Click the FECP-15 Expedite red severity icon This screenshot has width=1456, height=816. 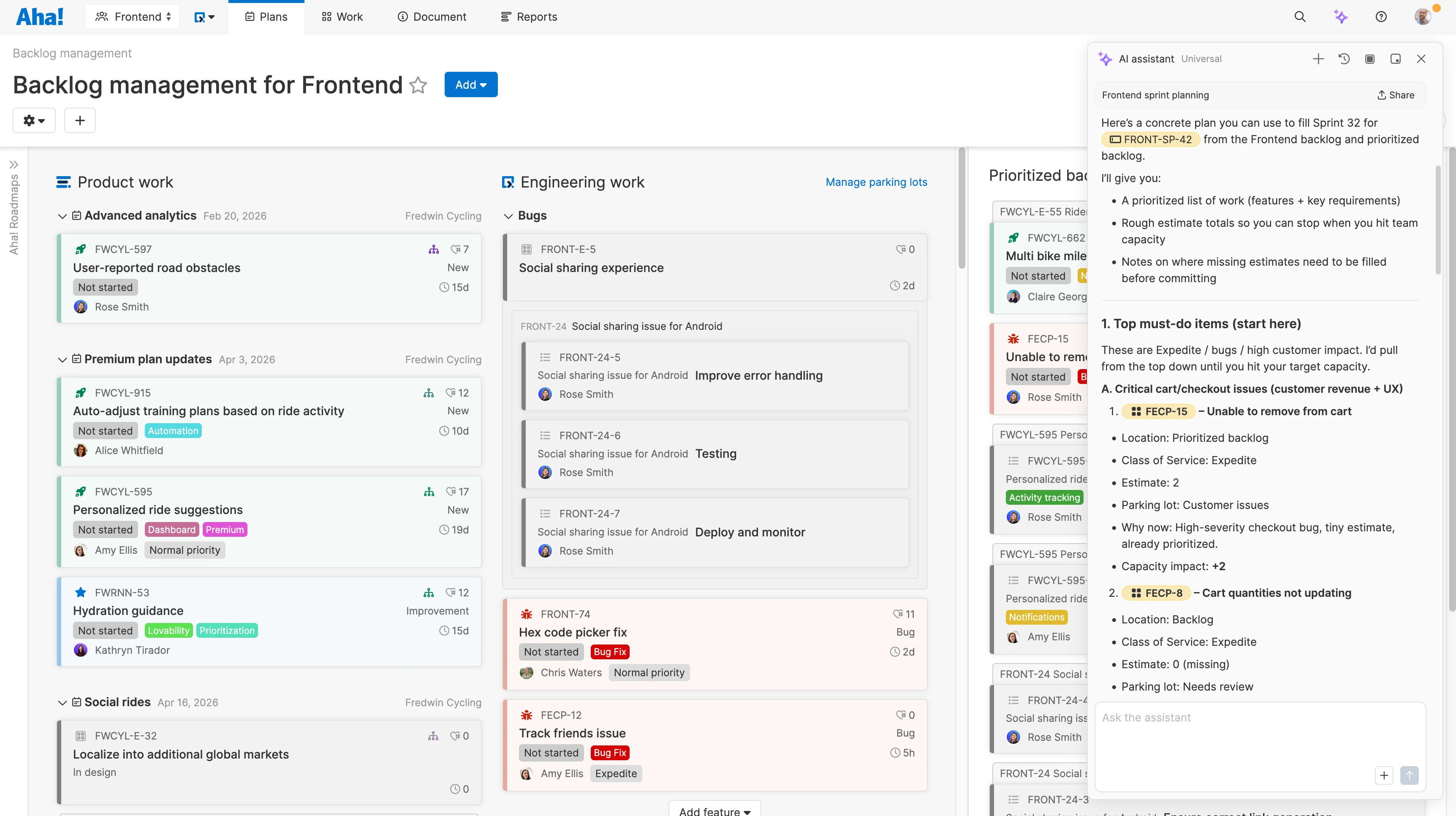point(1013,338)
